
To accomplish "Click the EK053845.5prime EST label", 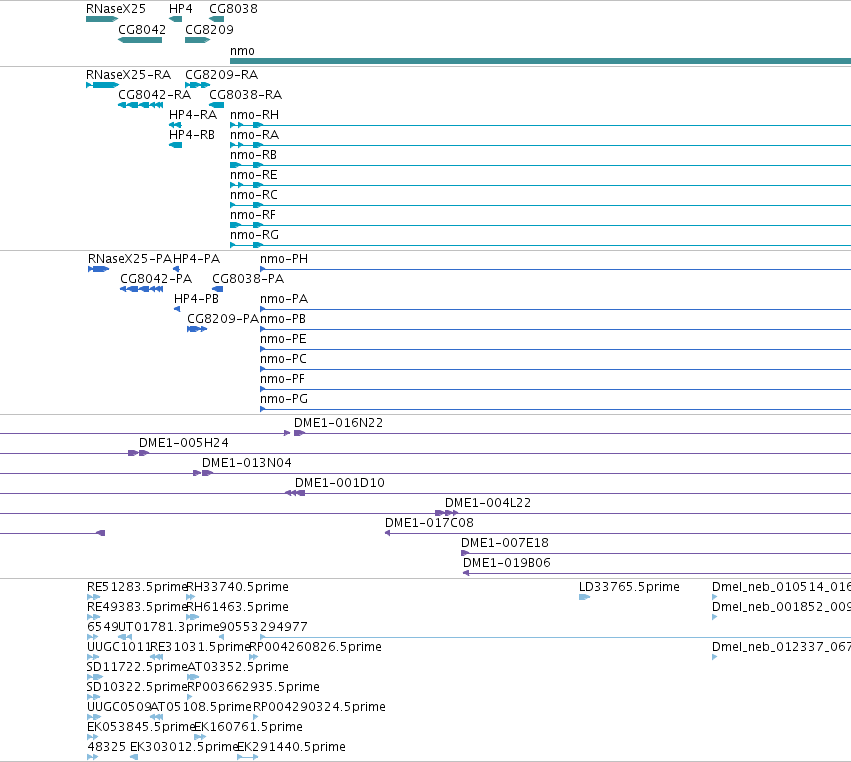I will point(141,727).
